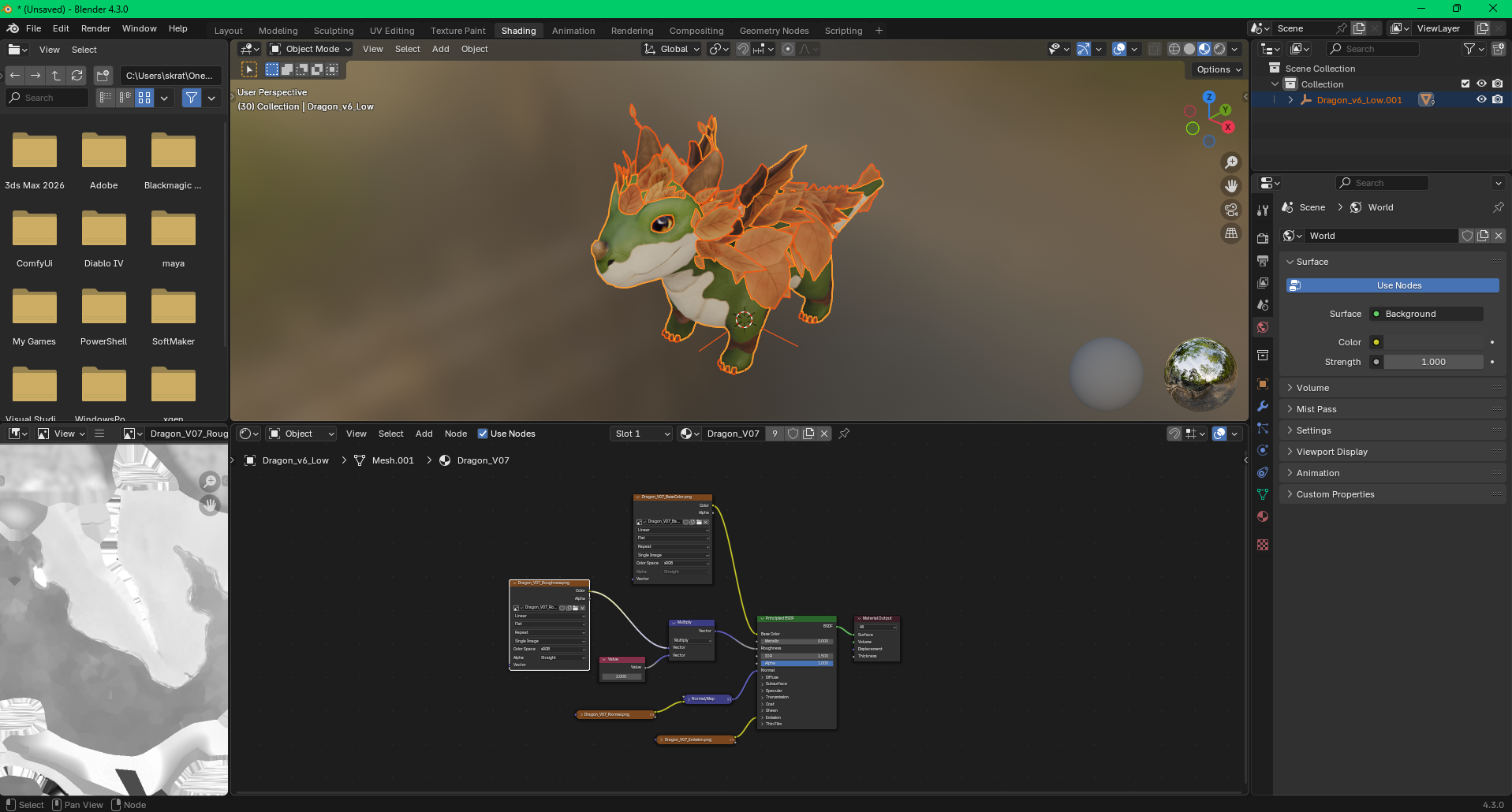Open the View Layer properties tab
The image size is (1512, 812).
[x=1263, y=282]
